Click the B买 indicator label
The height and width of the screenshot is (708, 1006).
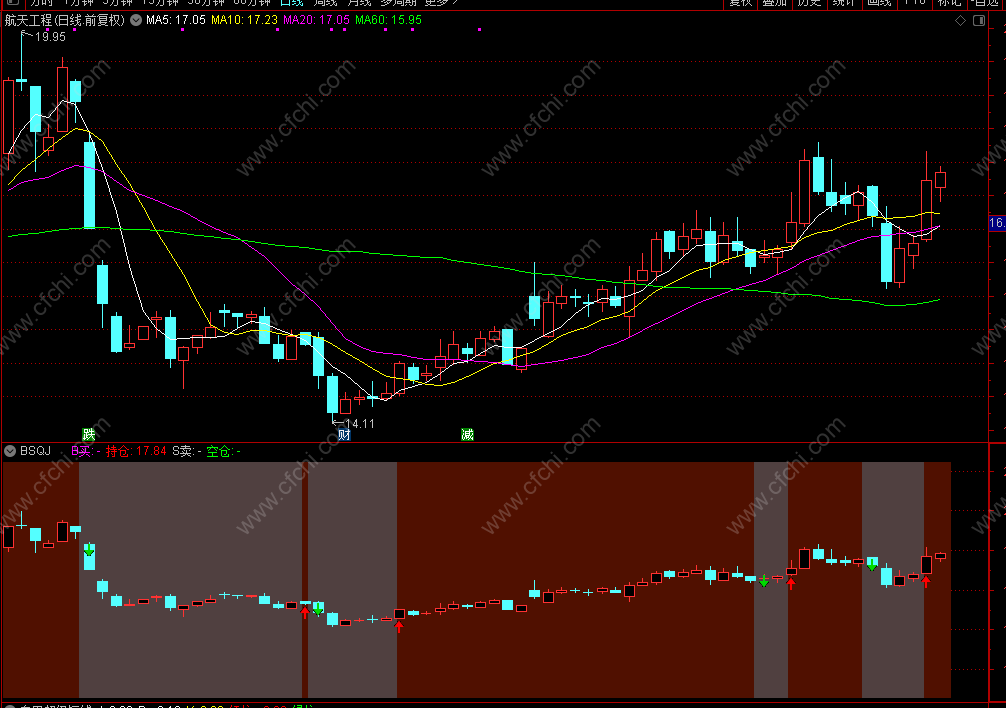[85, 451]
